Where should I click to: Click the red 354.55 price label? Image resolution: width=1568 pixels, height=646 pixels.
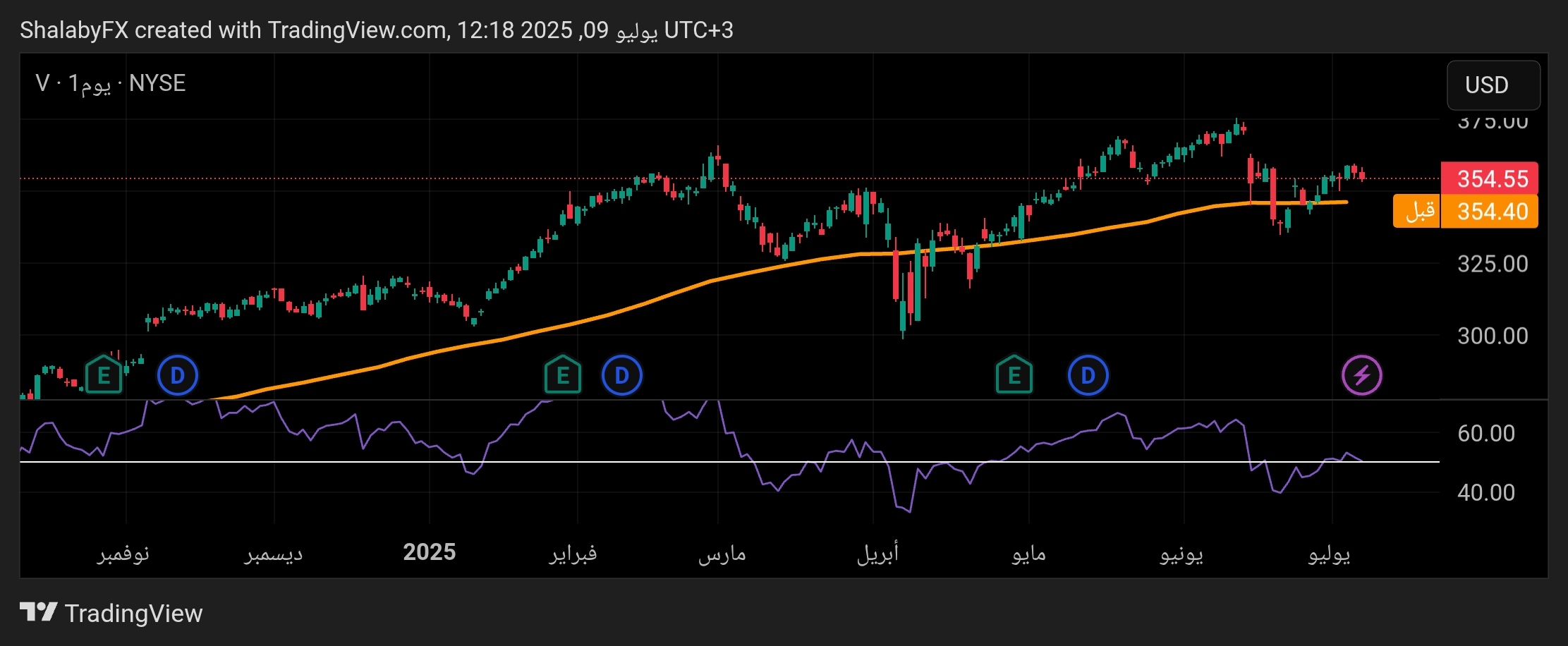(1489, 178)
